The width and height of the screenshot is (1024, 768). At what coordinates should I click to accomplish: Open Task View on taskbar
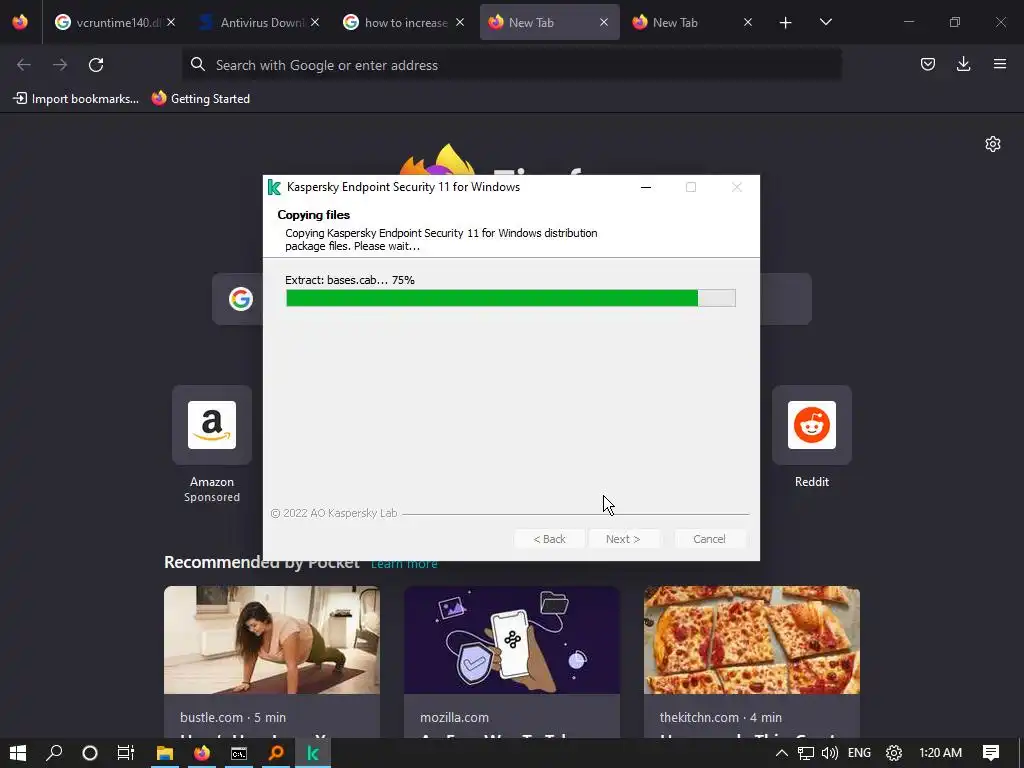126,753
